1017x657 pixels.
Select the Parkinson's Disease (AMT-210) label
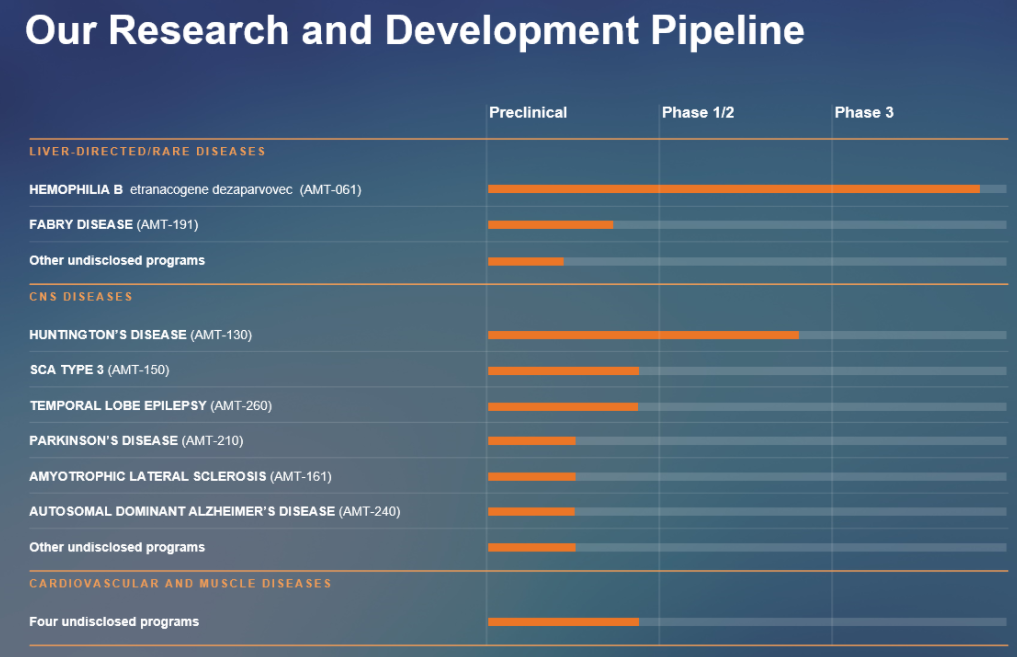[x=136, y=440]
